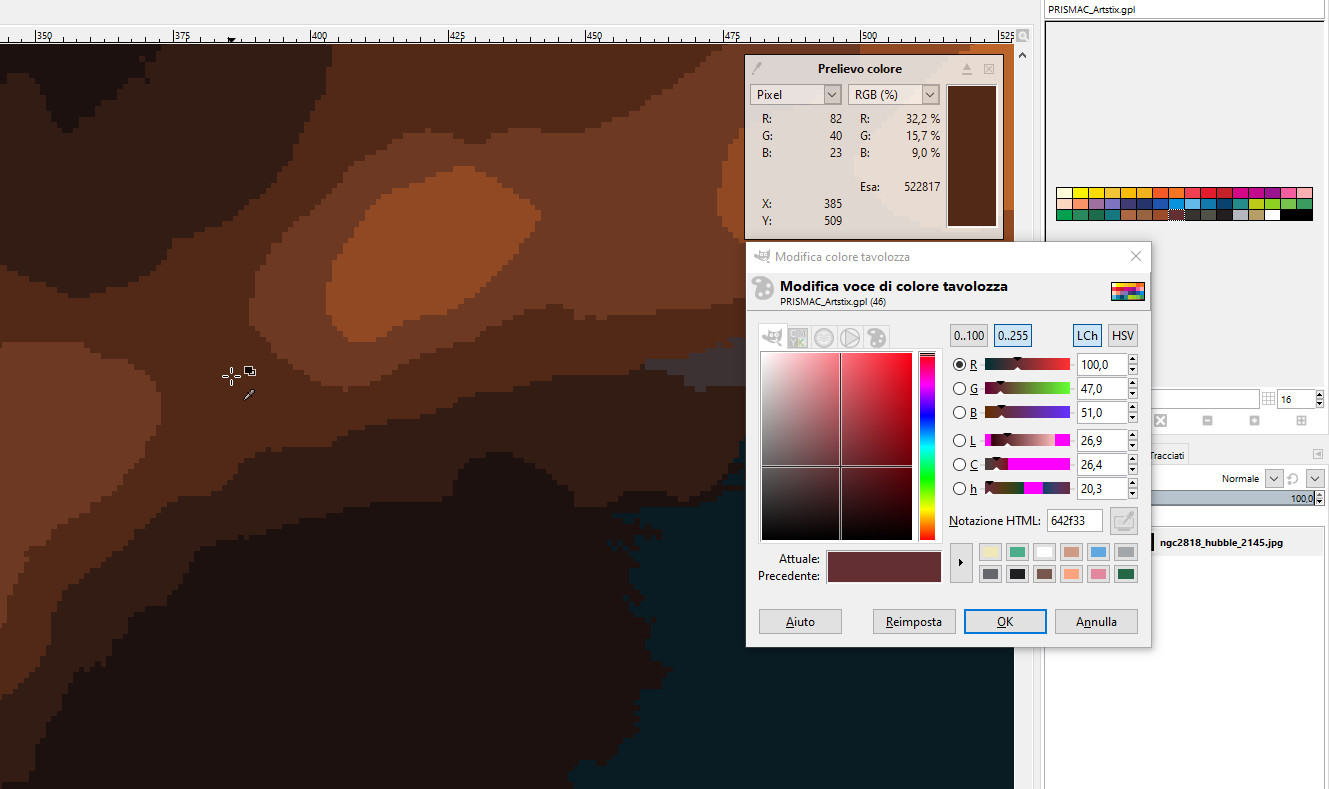Select the L lightness radio button

pos(960,441)
